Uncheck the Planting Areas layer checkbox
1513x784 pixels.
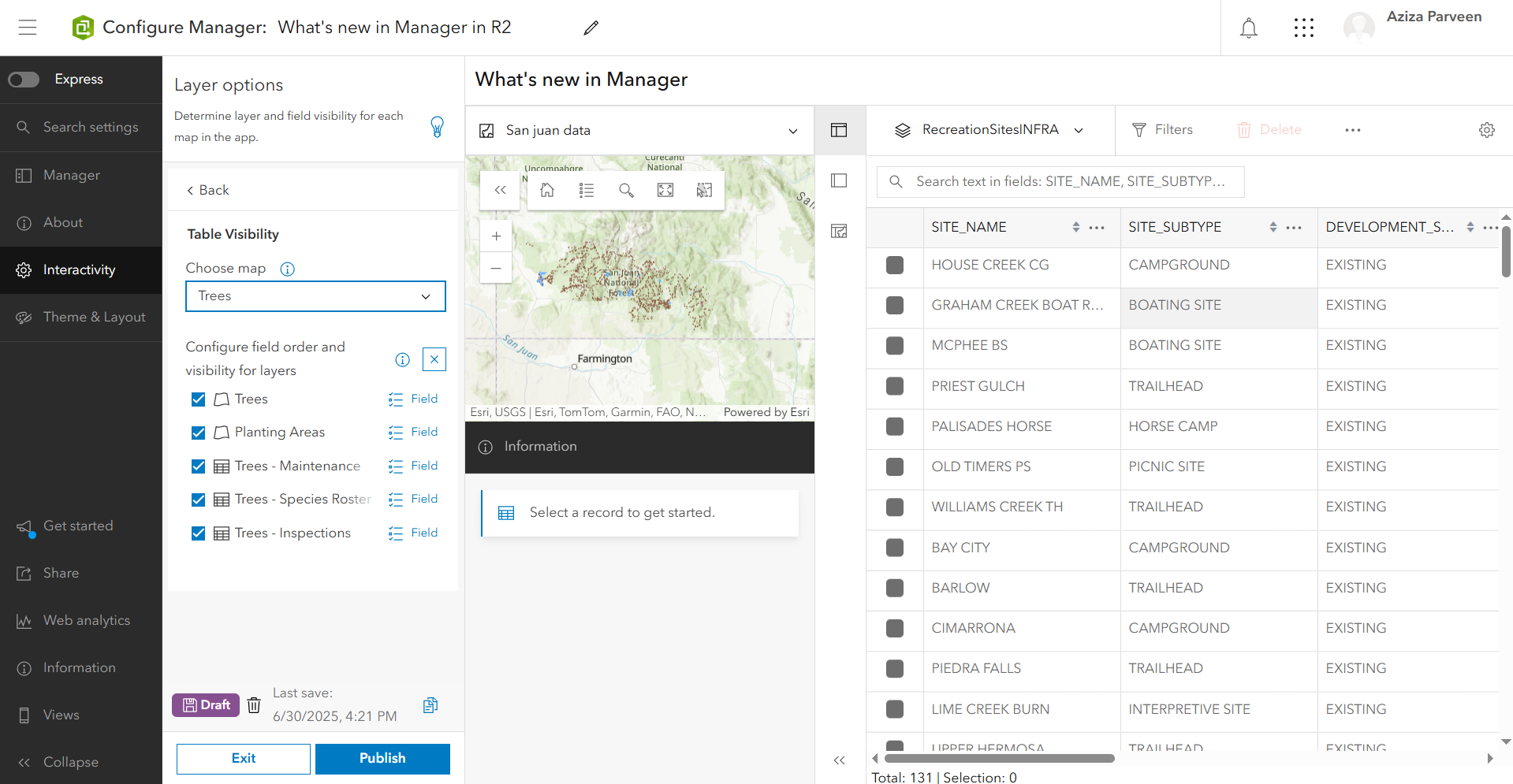click(x=199, y=433)
